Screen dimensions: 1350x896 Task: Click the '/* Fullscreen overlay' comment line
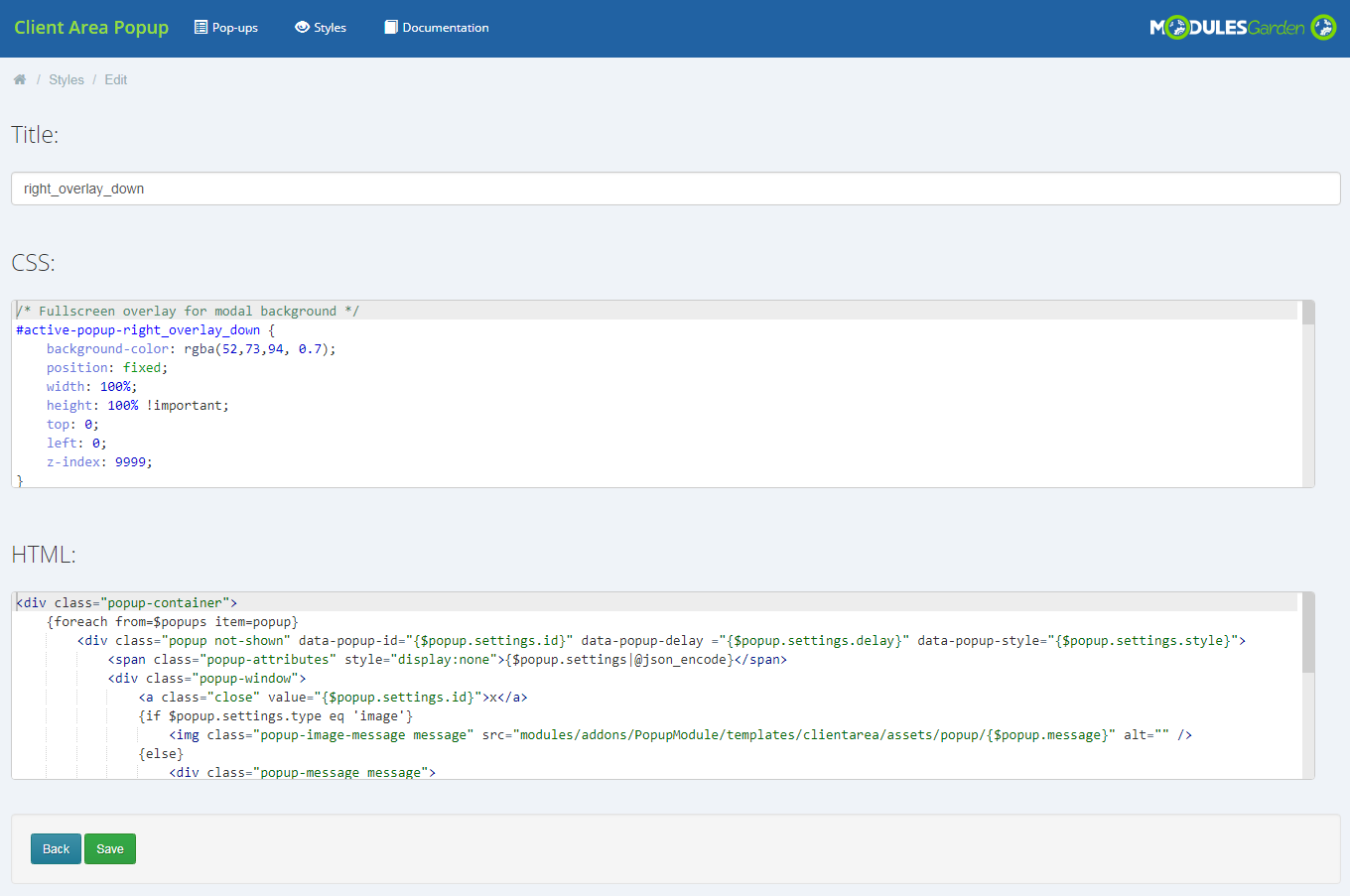point(188,311)
